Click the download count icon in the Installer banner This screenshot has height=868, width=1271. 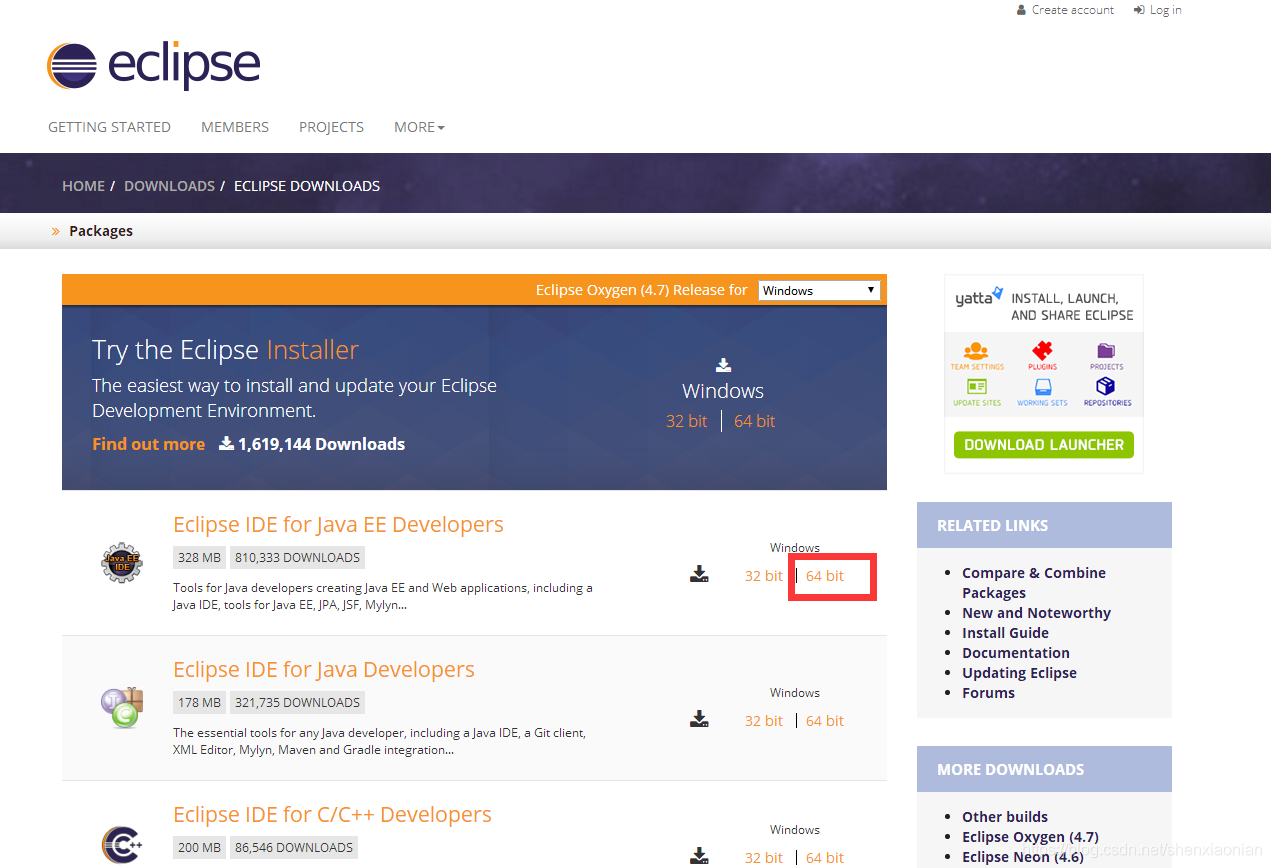[x=226, y=443]
